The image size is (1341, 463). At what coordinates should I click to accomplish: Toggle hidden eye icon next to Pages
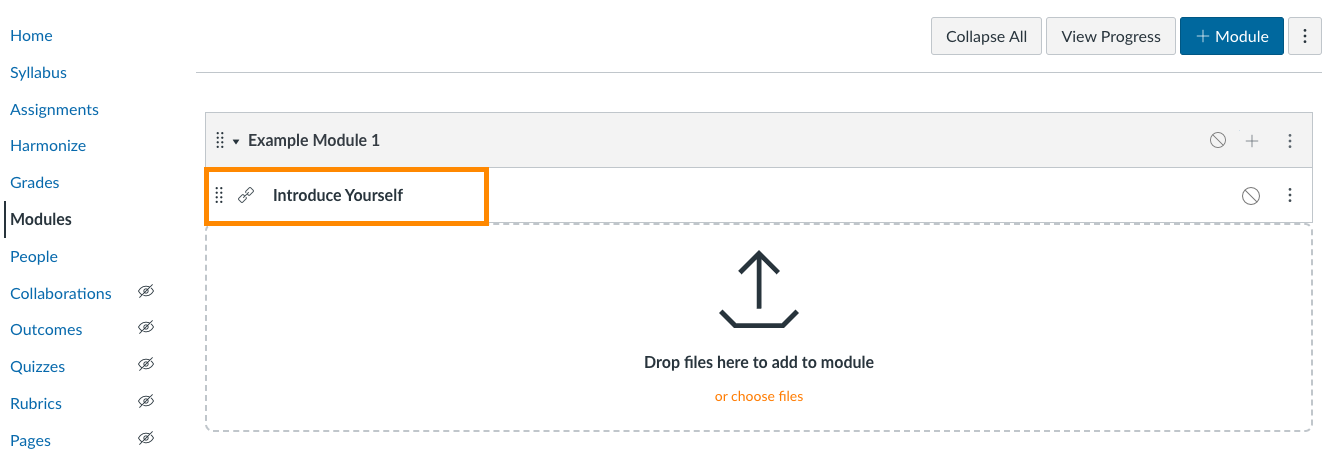pos(146,439)
